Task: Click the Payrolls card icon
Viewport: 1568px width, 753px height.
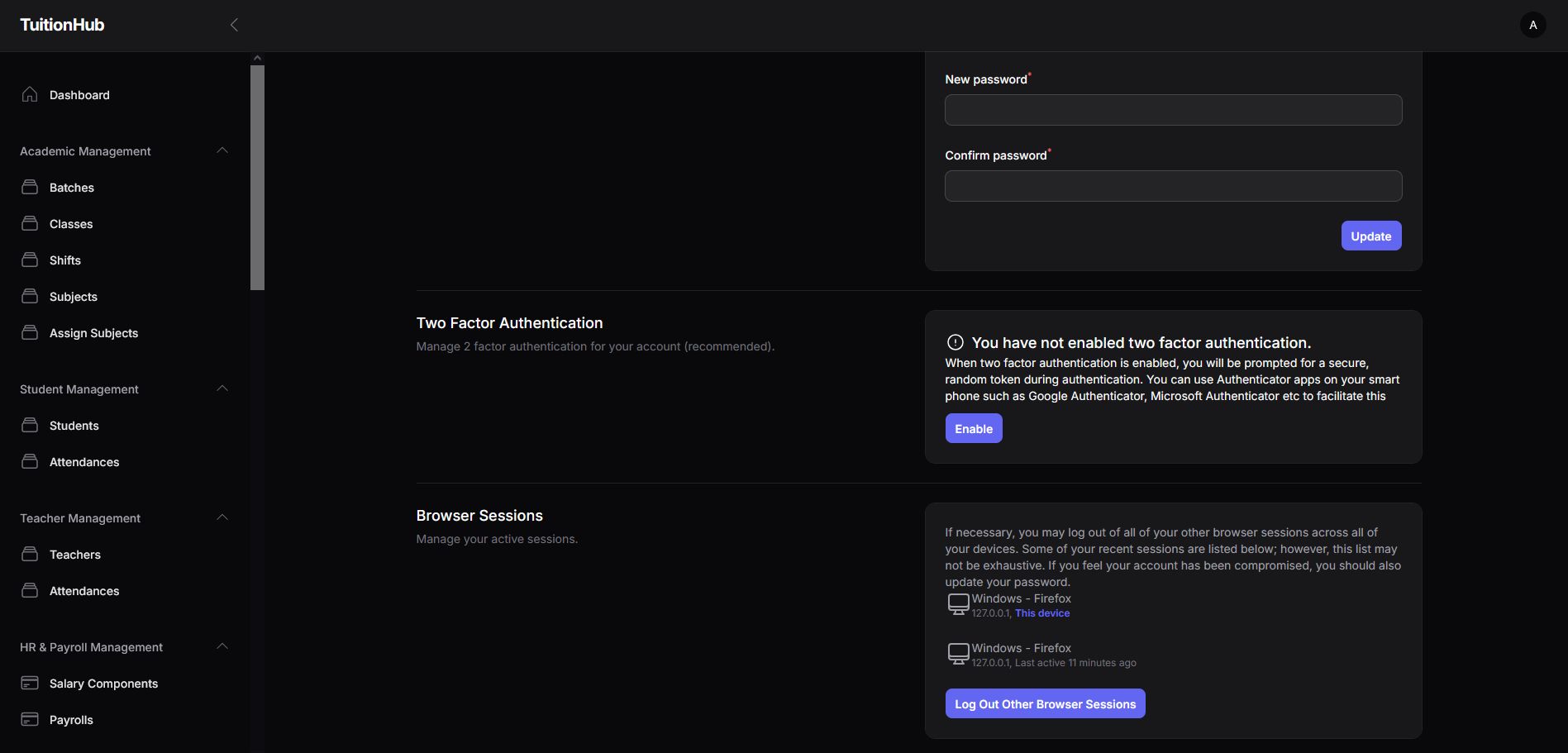Action: pos(30,720)
